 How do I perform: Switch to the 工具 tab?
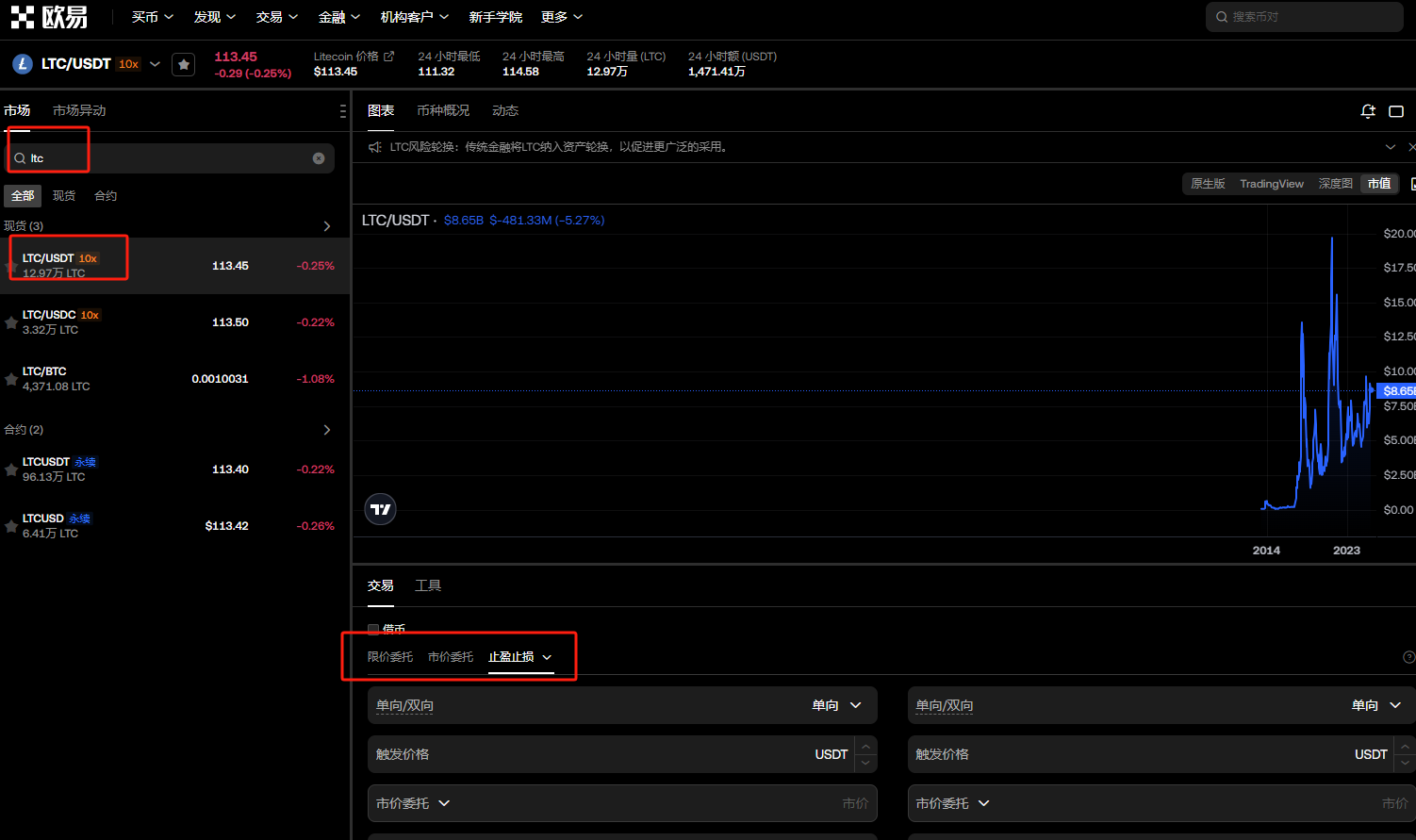428,585
